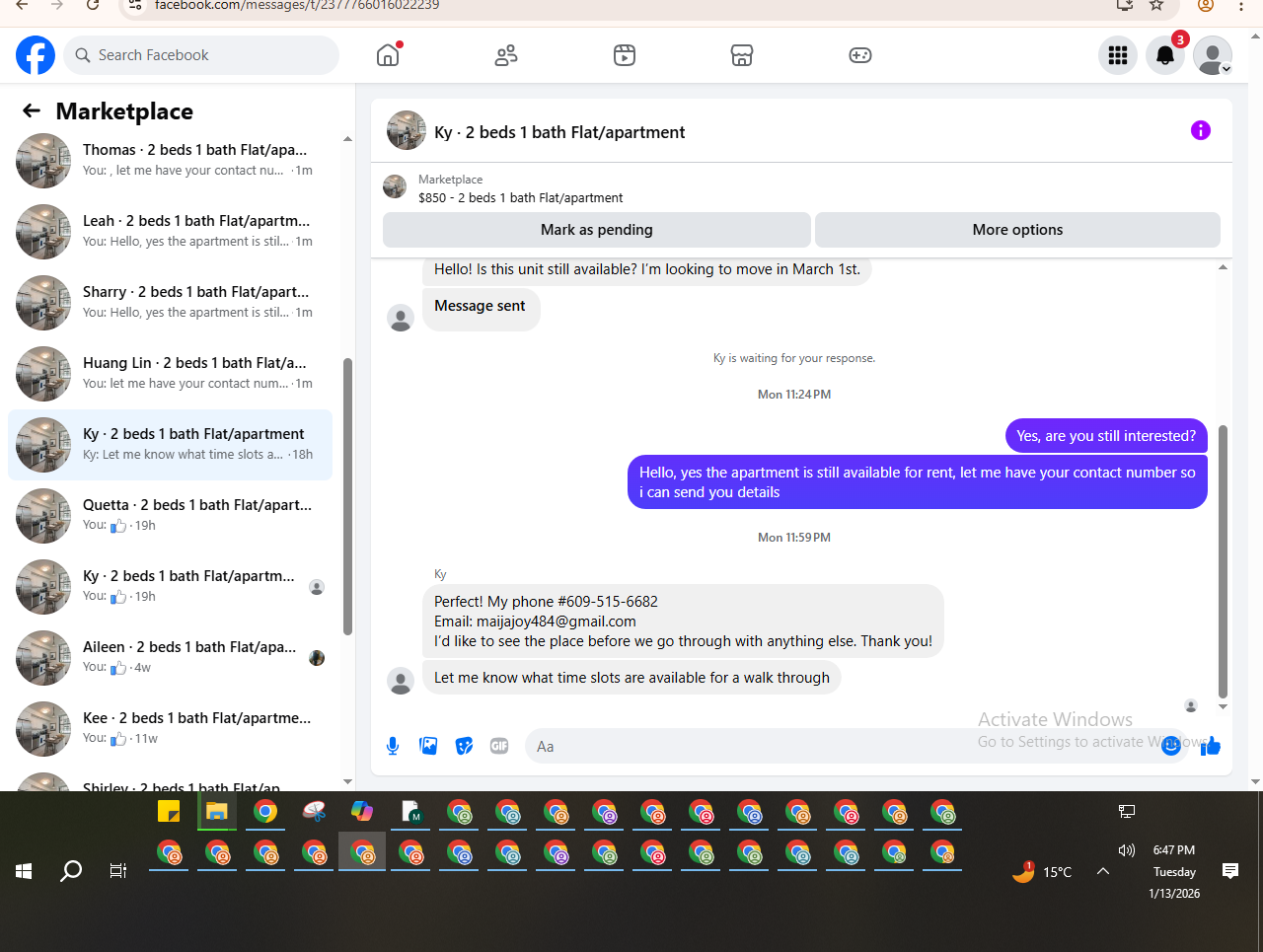Select Ky conversation showing 19h
Image resolution: width=1263 pixels, height=952 pixels.
170,587
